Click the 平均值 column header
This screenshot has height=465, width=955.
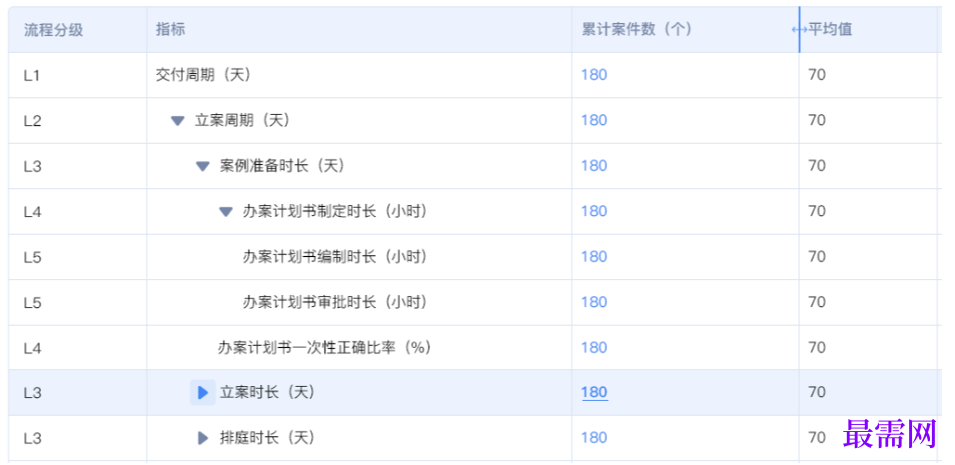[831, 30]
